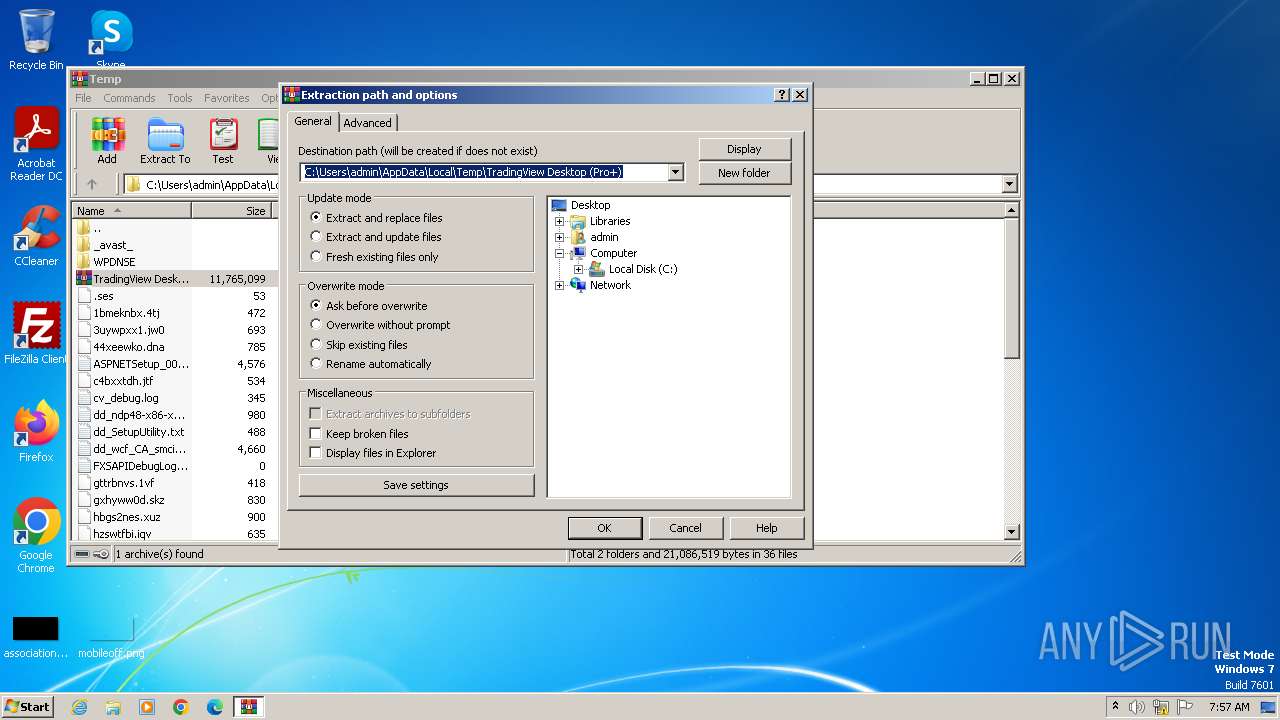The image size is (1280, 720).
Task: Open CCleaner desktop icon
Action: [x=36, y=236]
